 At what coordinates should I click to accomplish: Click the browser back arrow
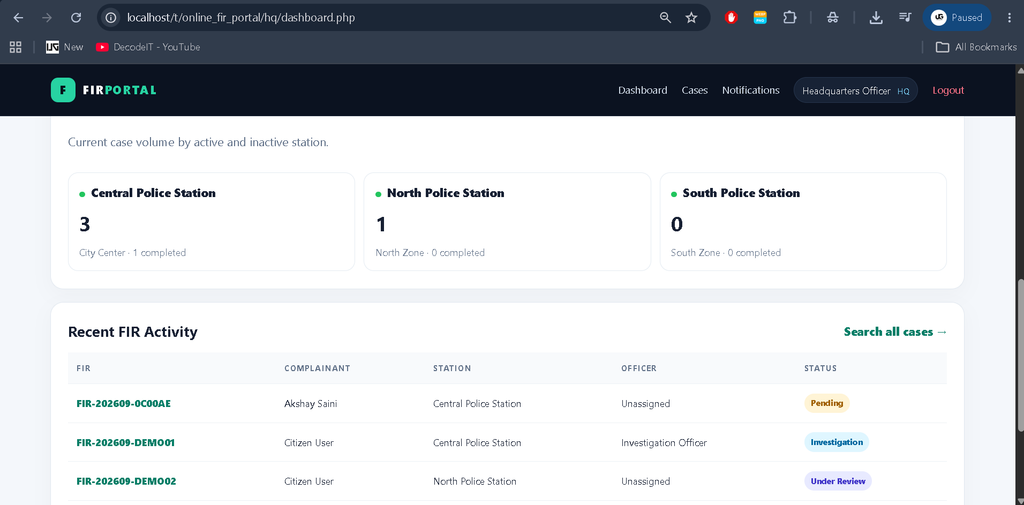pyautogui.click(x=18, y=18)
